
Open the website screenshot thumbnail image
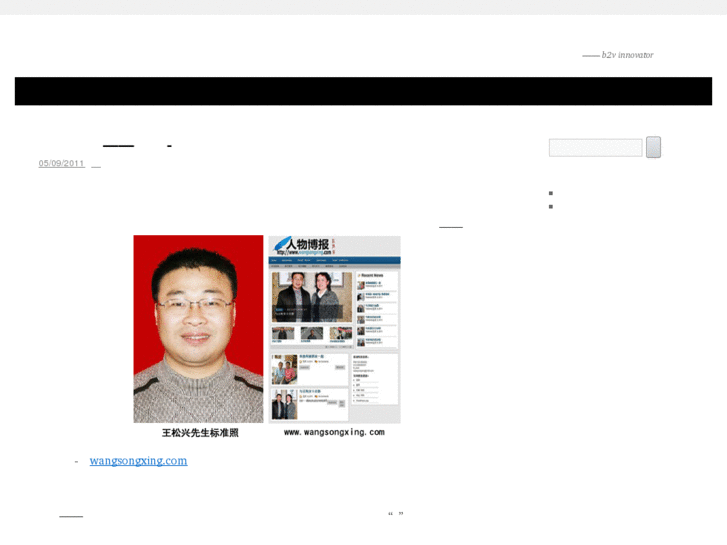coord(334,329)
